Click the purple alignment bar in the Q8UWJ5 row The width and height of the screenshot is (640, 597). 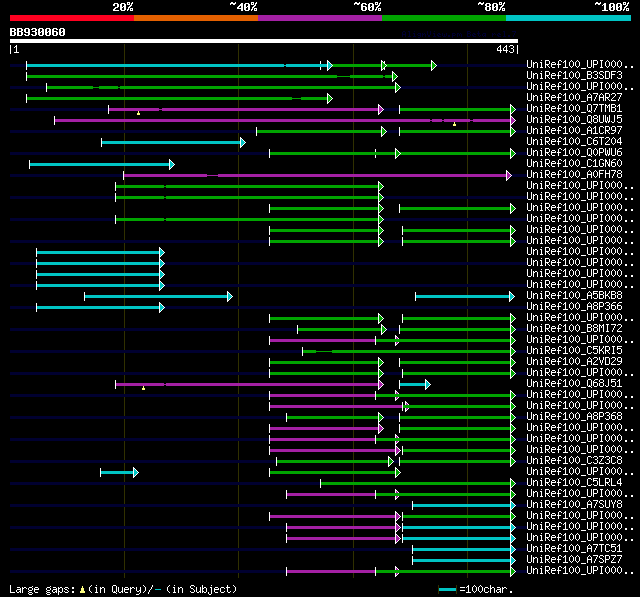[x=283, y=120]
